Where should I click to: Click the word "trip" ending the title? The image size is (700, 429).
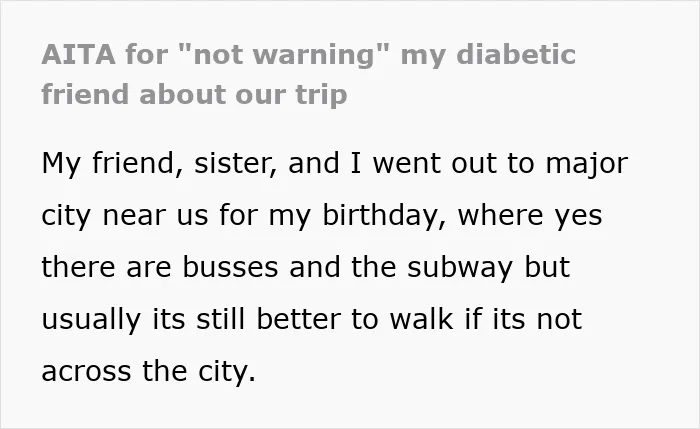321,95
